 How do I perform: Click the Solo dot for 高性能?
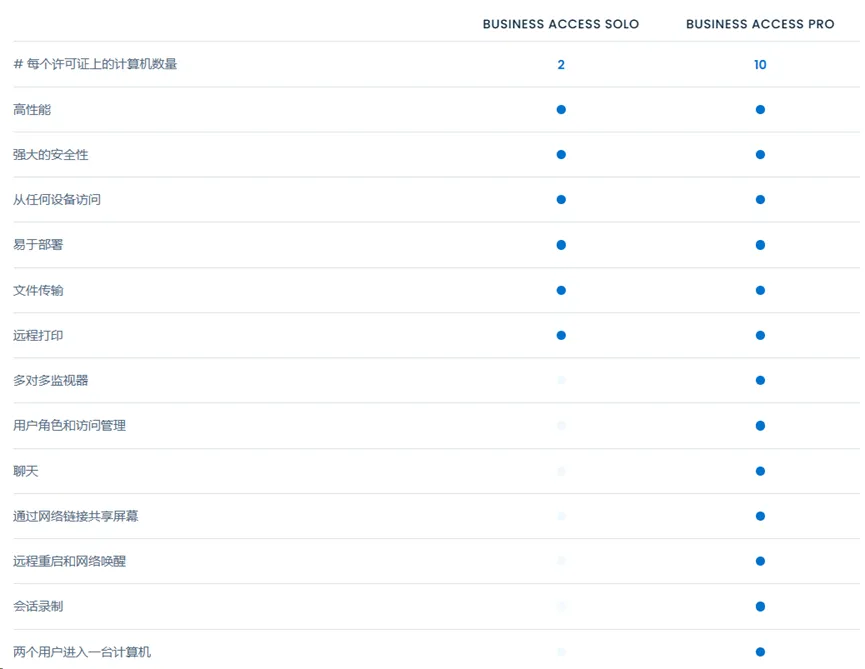pyautogui.click(x=561, y=110)
